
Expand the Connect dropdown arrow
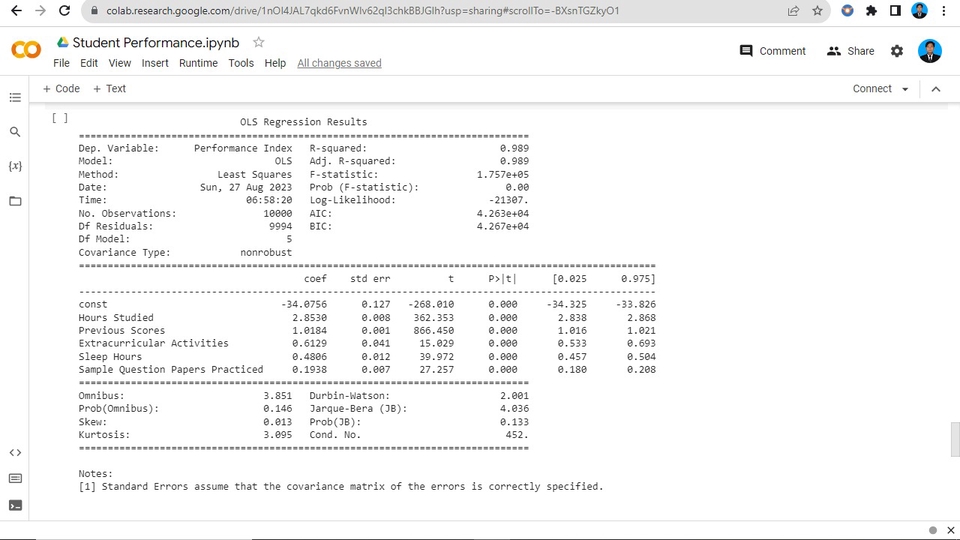(905, 89)
